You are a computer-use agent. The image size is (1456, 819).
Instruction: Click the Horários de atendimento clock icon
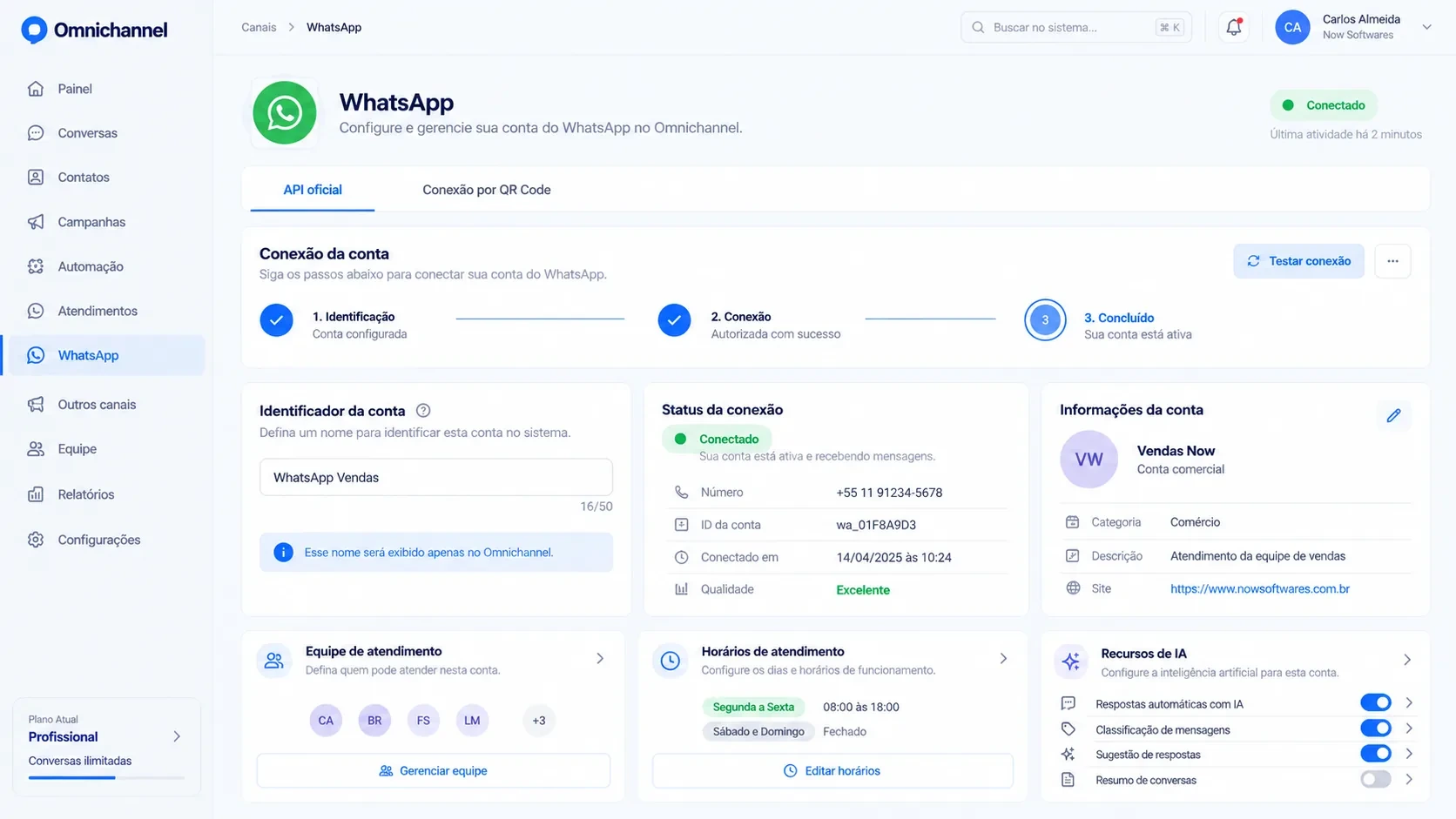pyautogui.click(x=670, y=661)
